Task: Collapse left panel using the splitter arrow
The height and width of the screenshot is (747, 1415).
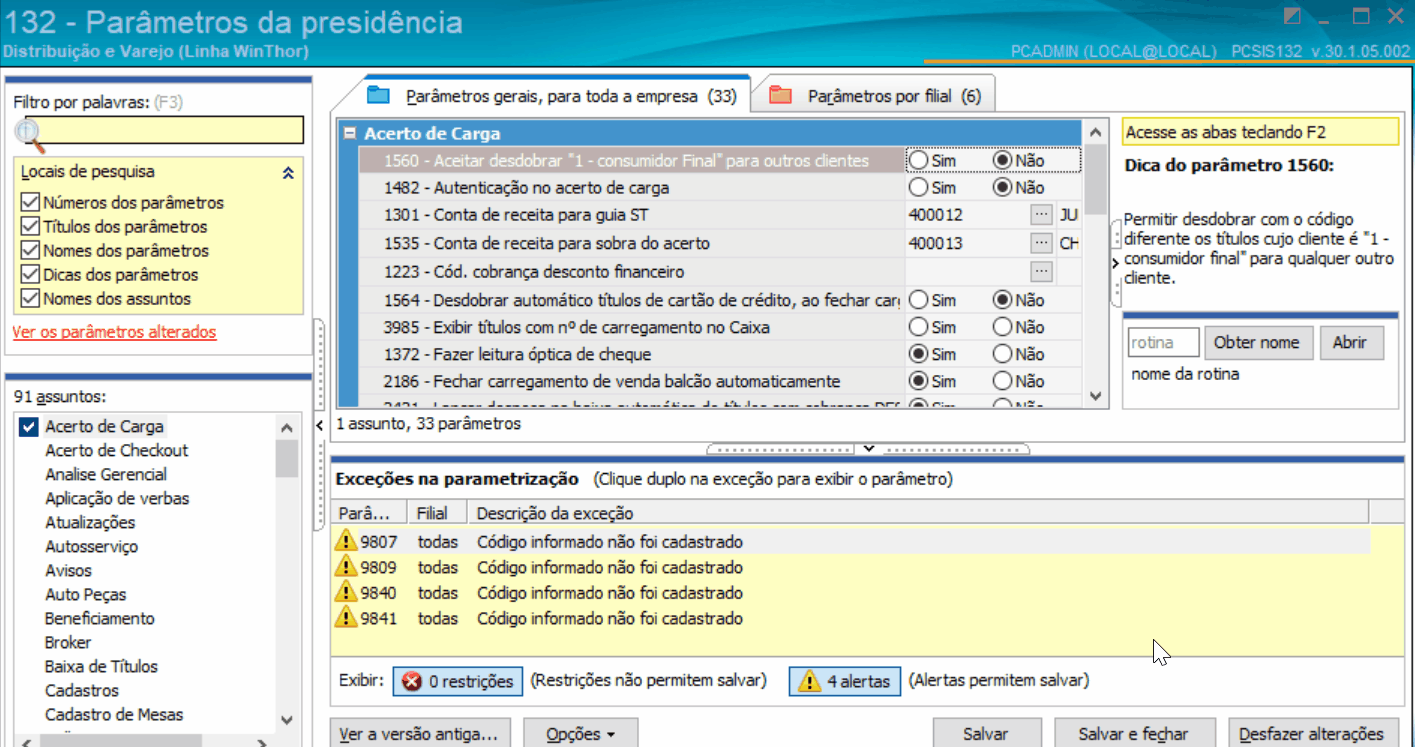Action: tap(319, 427)
